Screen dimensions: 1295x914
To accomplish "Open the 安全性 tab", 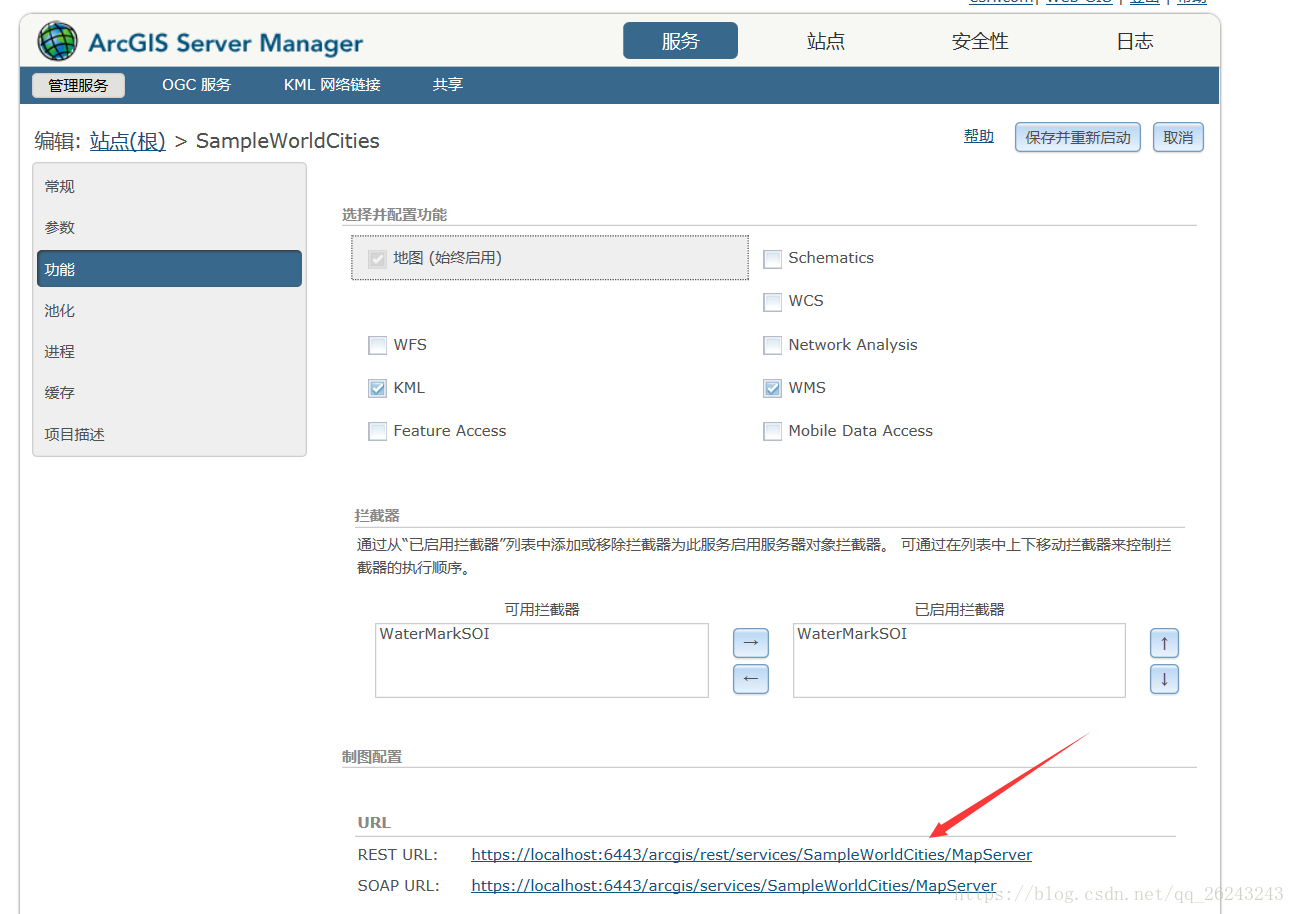I will coord(980,41).
